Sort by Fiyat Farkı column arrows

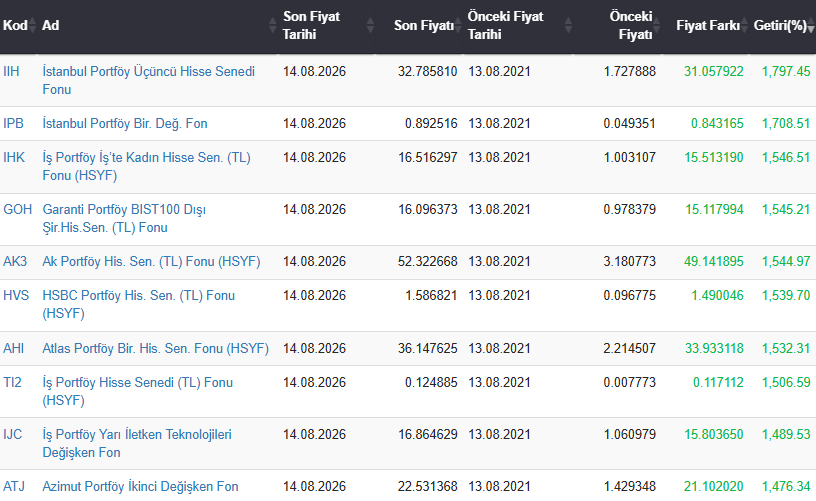pyautogui.click(x=744, y=25)
